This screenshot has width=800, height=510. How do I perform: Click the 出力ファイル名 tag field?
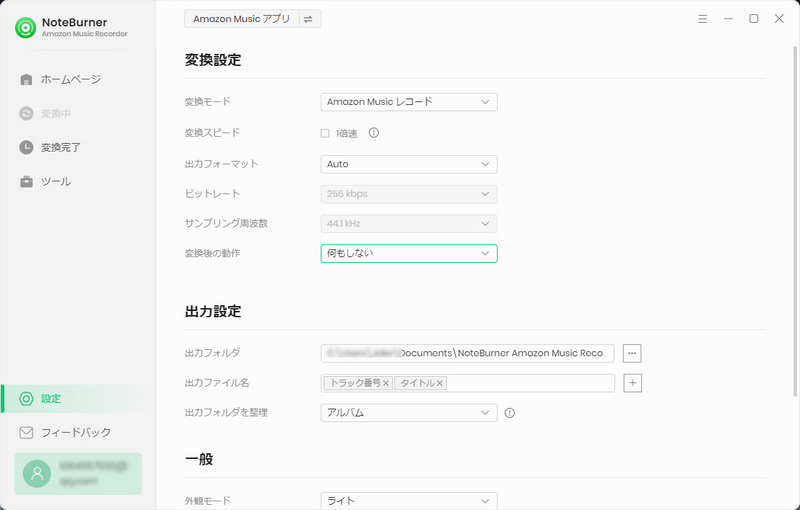467,383
